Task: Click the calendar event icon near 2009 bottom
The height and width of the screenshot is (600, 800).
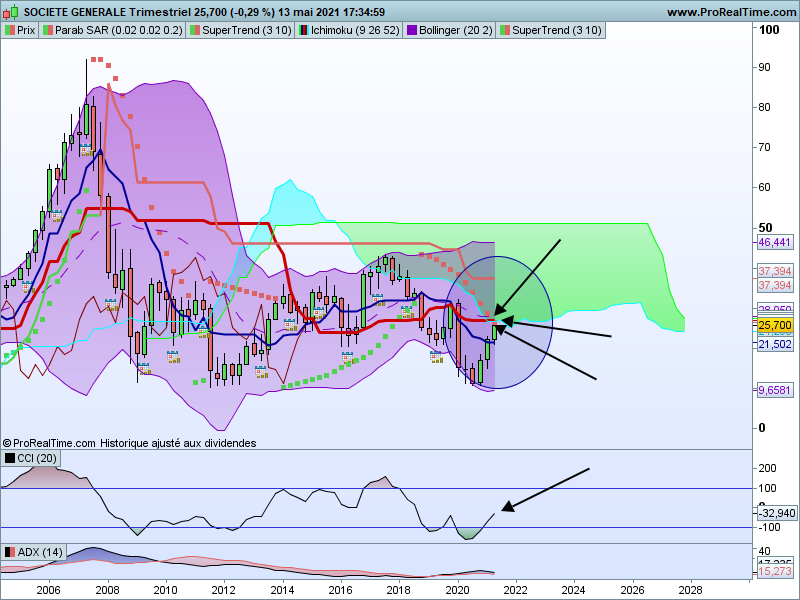Action: pyautogui.click(x=143, y=368)
